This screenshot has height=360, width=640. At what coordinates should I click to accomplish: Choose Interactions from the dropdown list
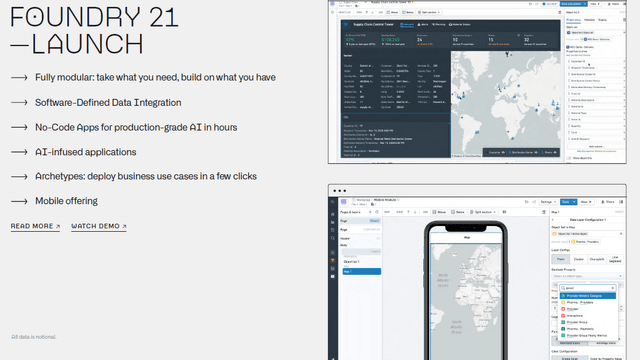(588, 316)
